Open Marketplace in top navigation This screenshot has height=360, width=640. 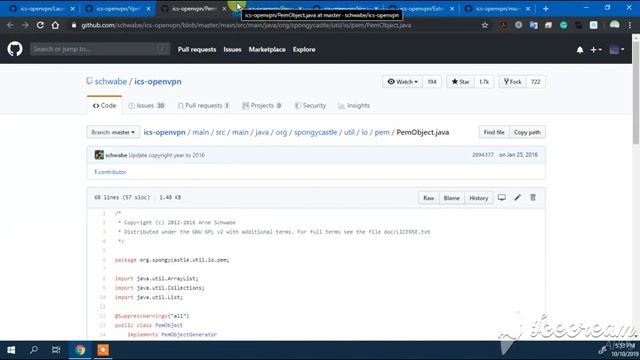[267, 49]
